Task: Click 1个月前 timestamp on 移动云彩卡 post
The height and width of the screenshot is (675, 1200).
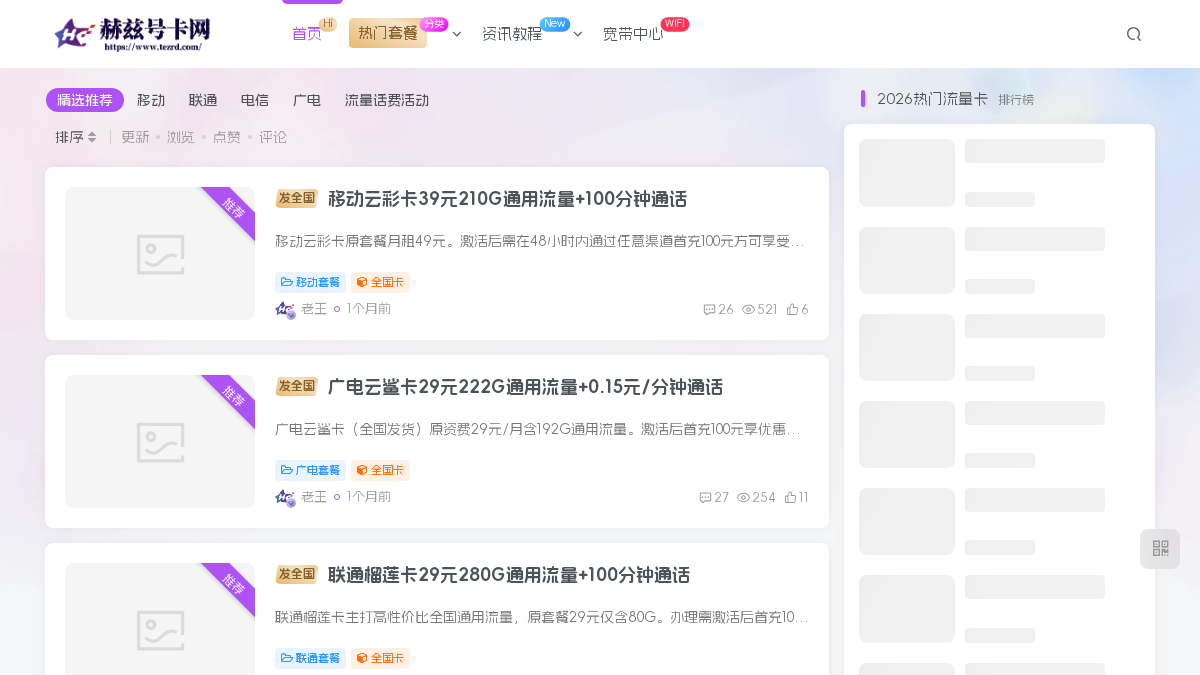Action: (x=369, y=309)
